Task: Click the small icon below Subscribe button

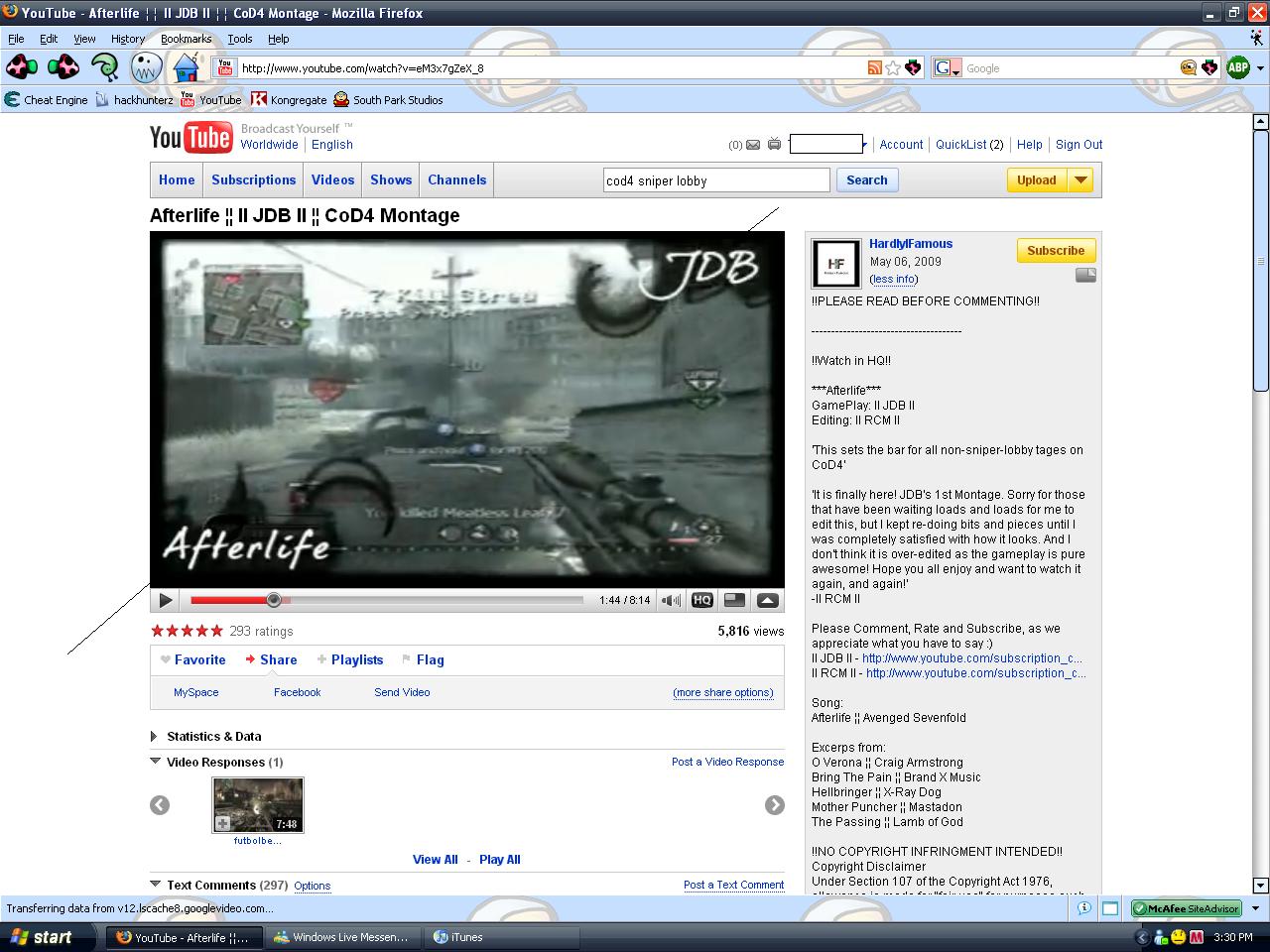Action: tap(1086, 275)
